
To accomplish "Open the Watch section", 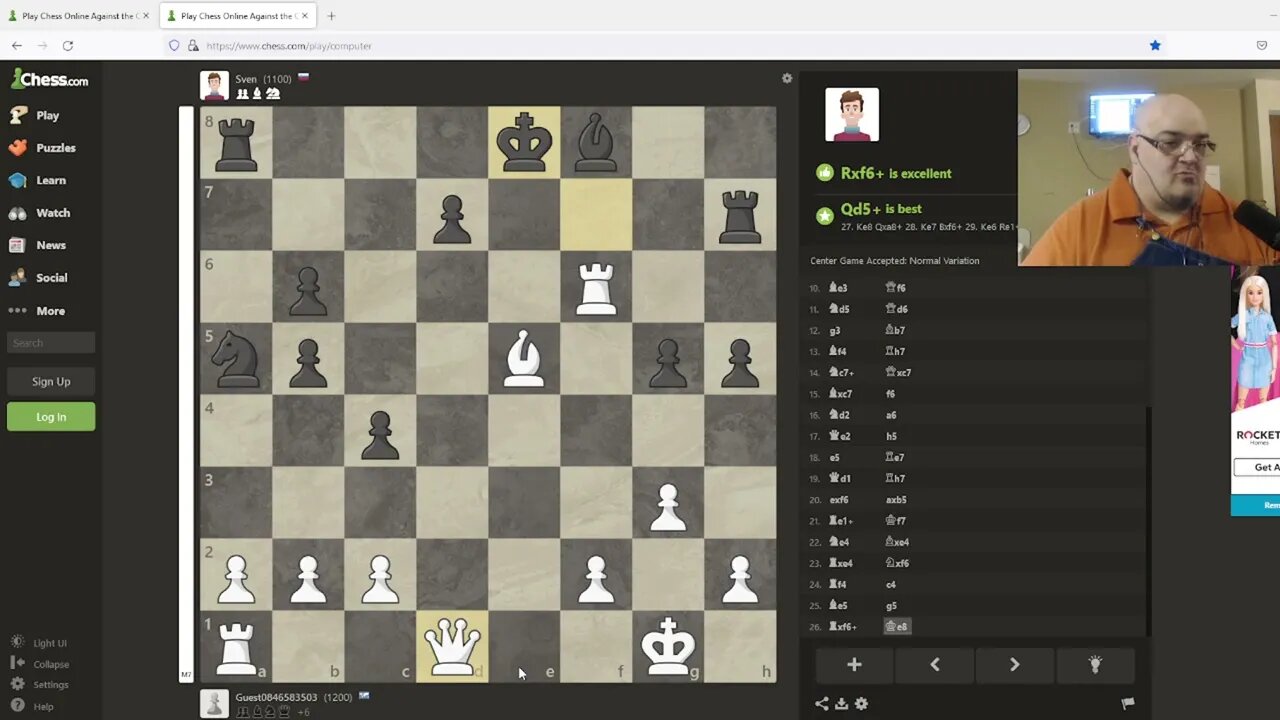I will pos(40,213).
